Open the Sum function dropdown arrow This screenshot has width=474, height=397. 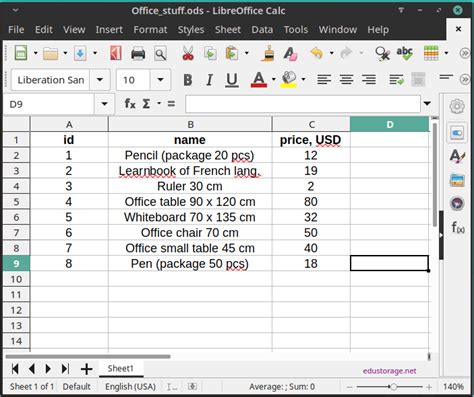click(x=159, y=104)
